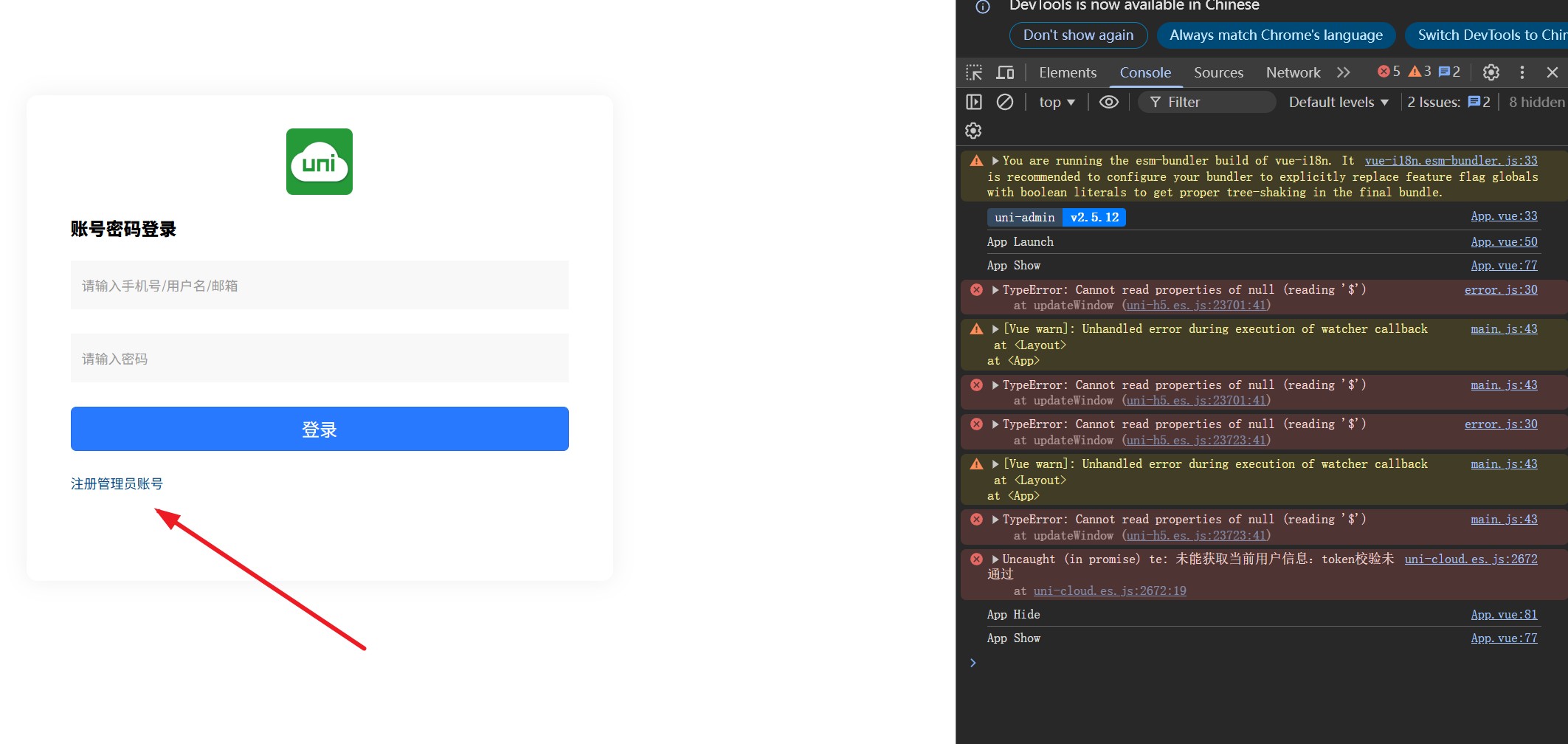Screen dimensions: 1568x744
Task: Open console settings gear below toolbar
Action: [x=973, y=131]
